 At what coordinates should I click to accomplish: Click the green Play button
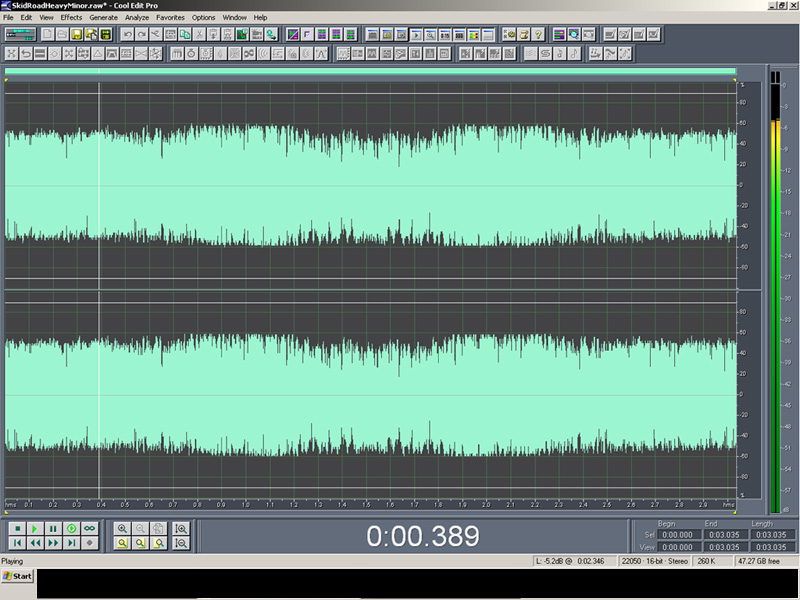click(35, 529)
